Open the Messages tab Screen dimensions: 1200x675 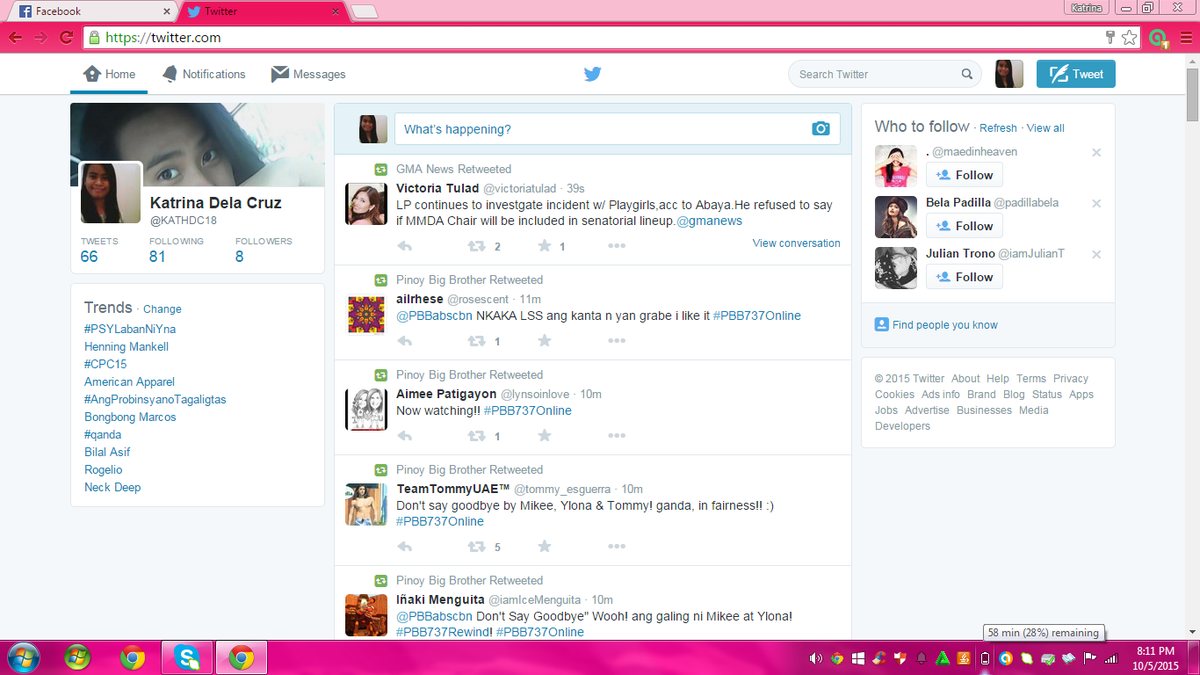[308, 74]
